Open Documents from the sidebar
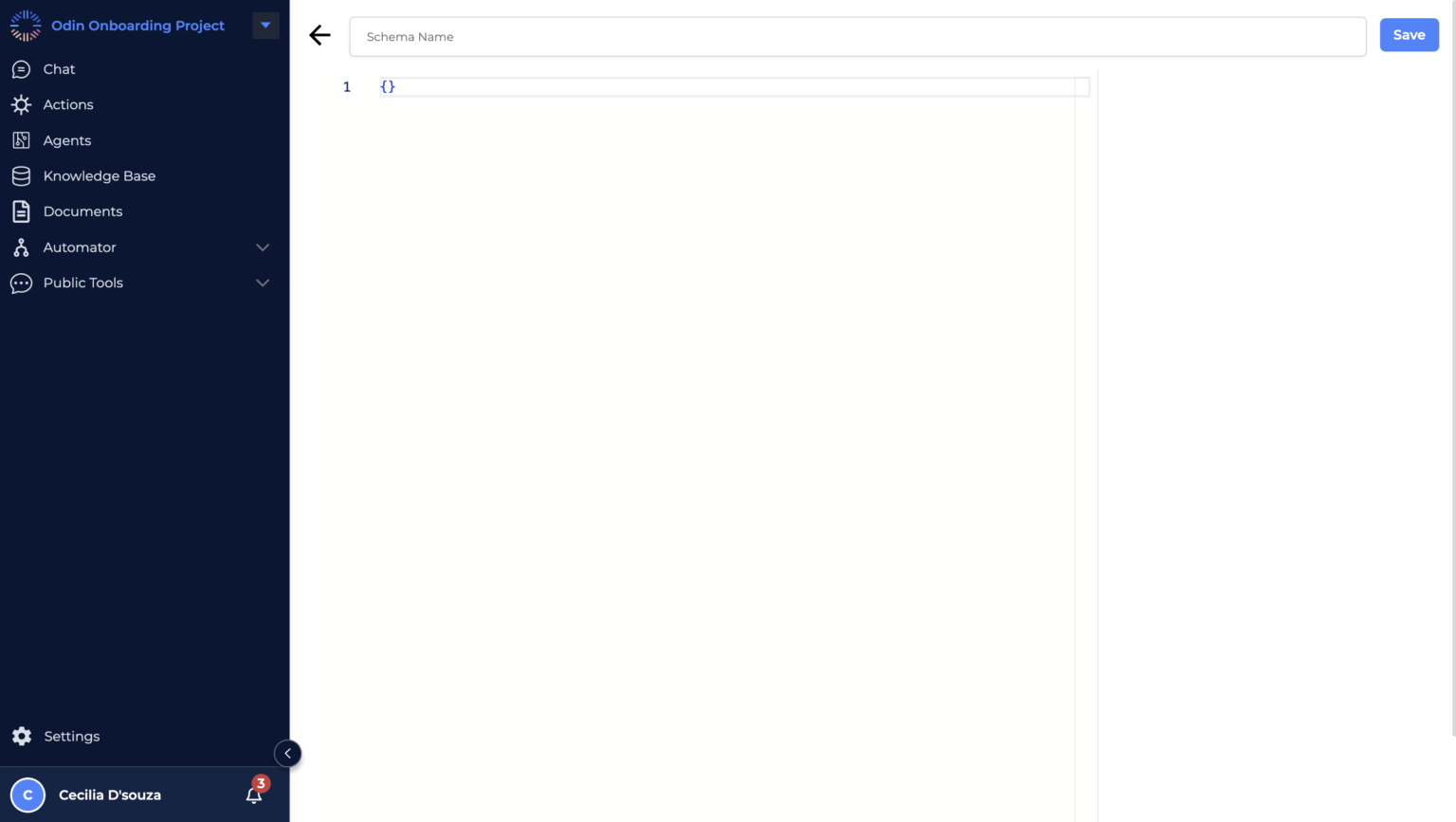The width and height of the screenshot is (1456, 822). 82,211
